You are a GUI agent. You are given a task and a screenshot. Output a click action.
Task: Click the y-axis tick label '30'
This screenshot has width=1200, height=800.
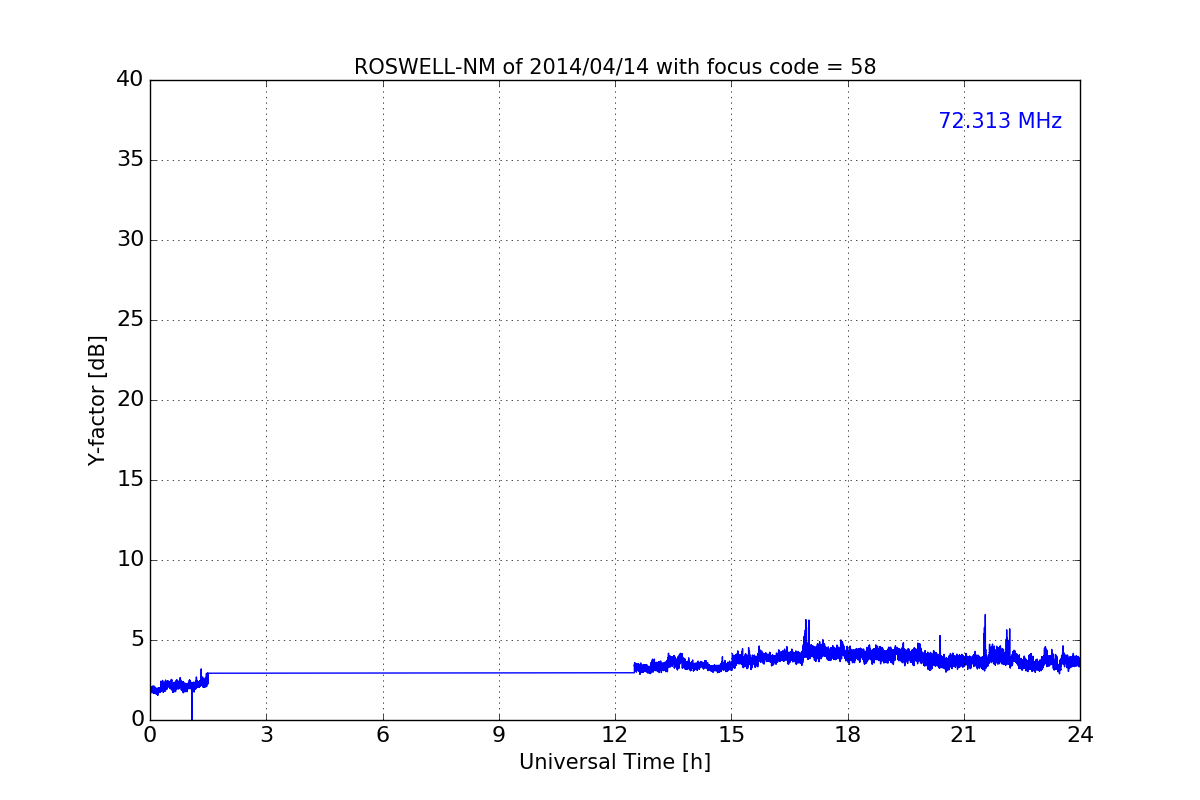click(x=130, y=240)
